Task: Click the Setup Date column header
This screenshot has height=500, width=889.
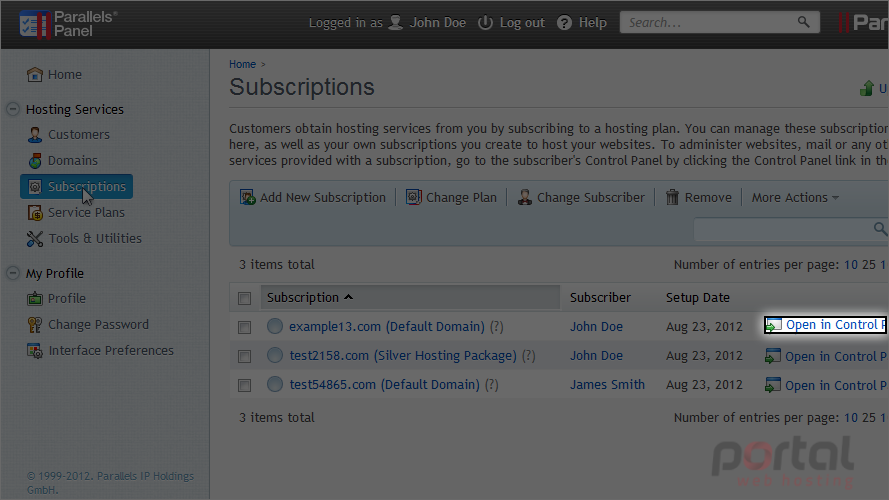Action: 697,297
